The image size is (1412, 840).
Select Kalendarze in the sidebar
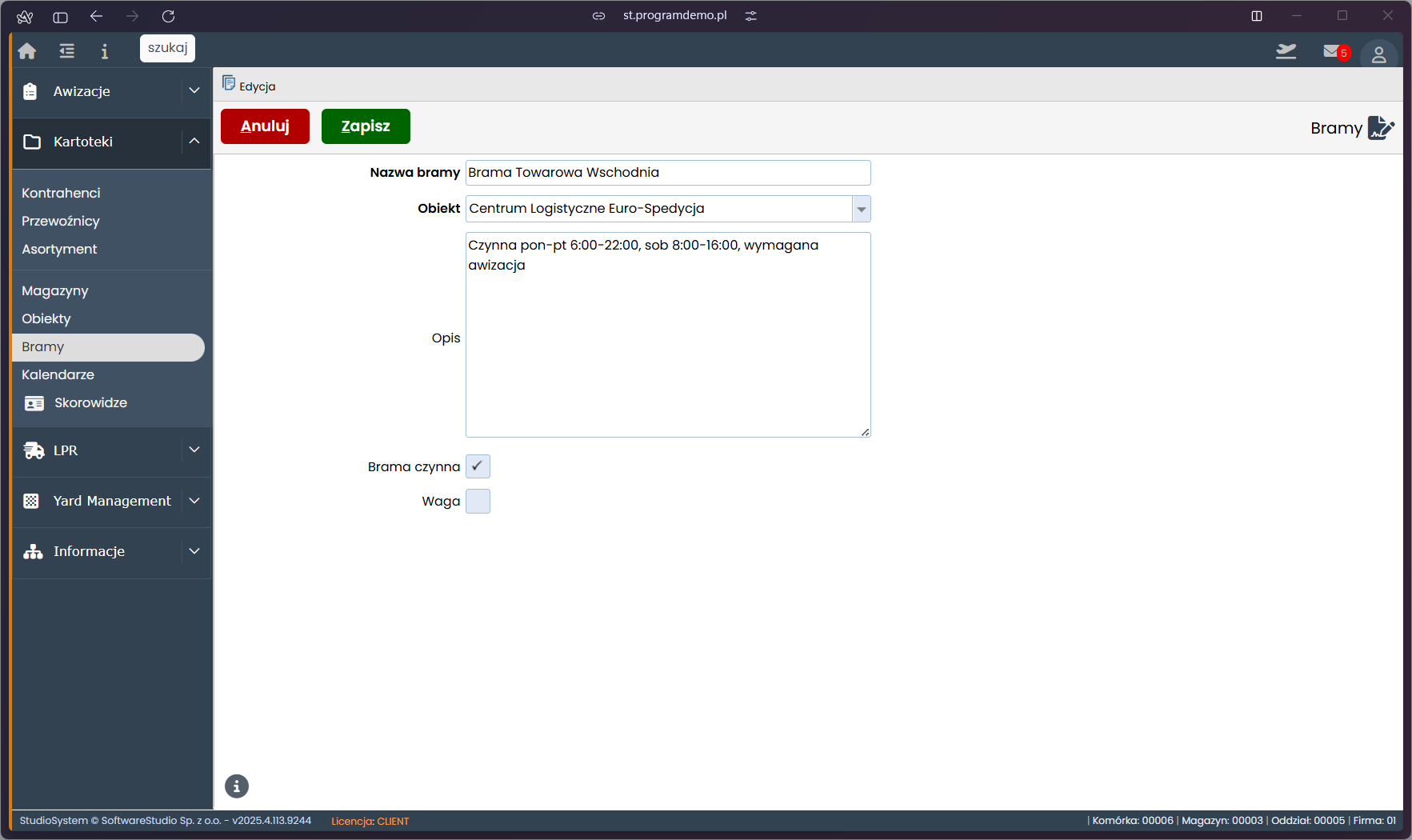(x=58, y=374)
